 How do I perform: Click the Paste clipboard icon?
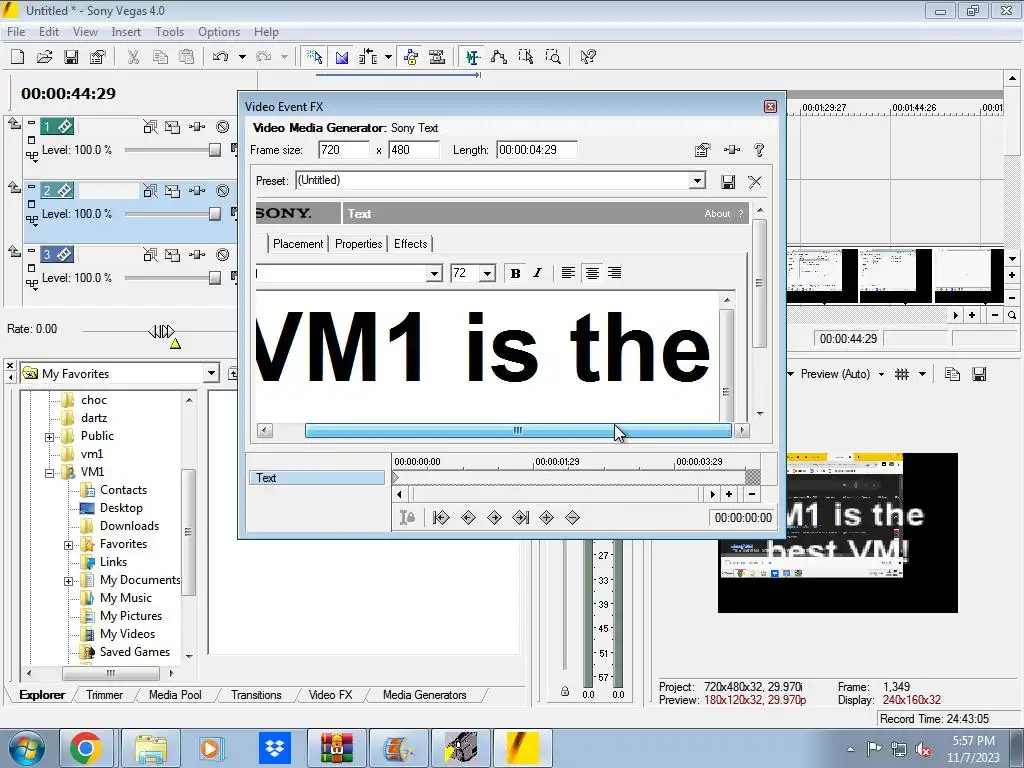[187, 57]
